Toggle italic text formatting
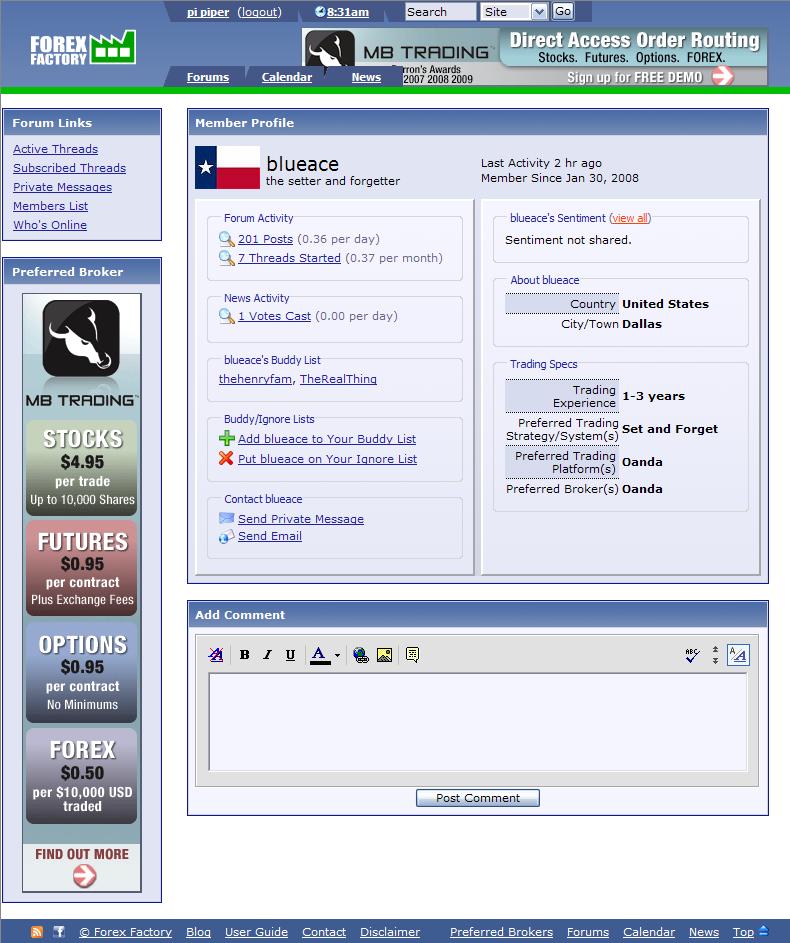 tap(268, 654)
